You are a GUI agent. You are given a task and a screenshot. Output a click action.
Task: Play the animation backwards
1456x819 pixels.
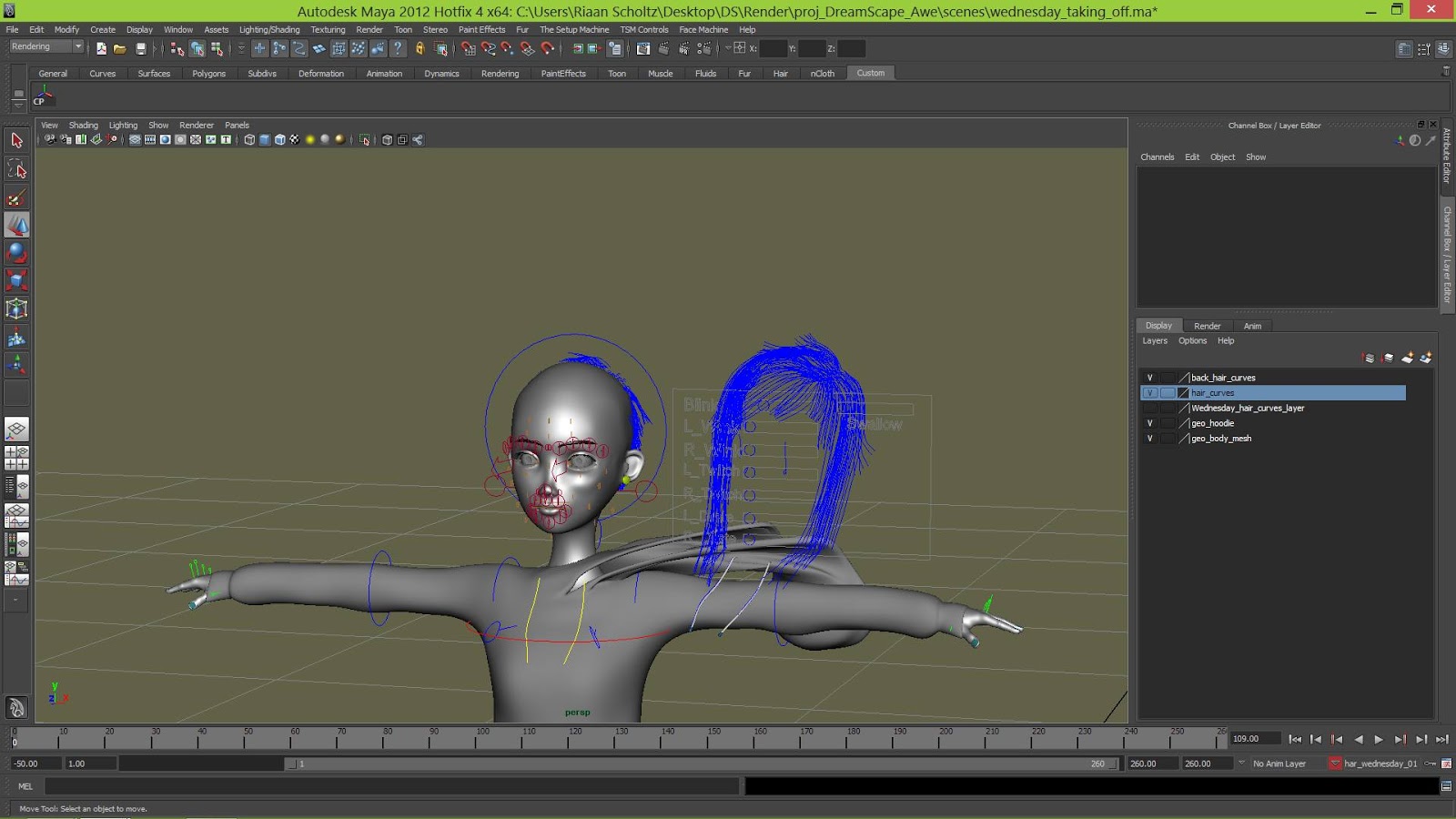point(1358,740)
